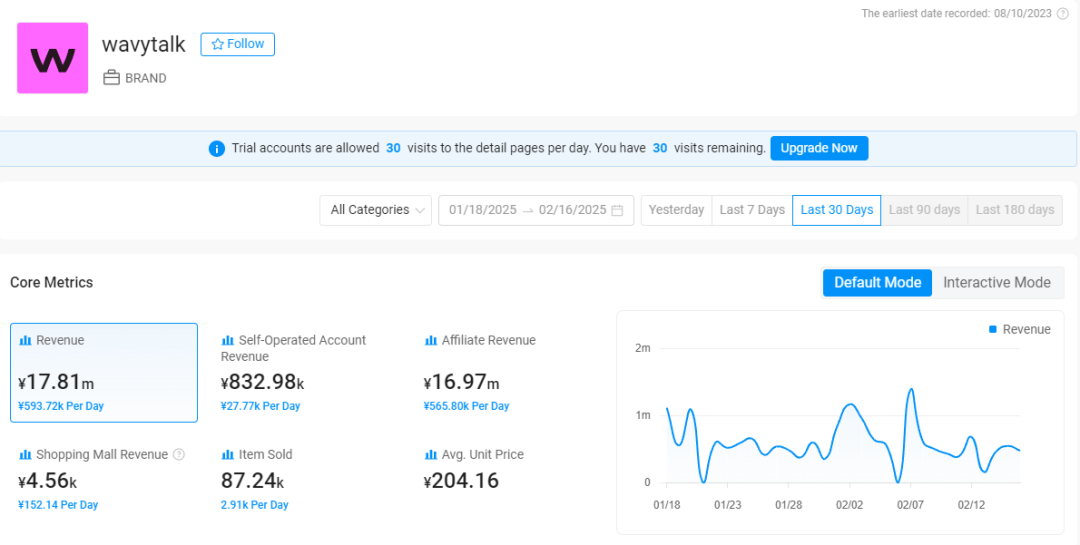Click the 01/18 label on chart axis
Screen dimensions: 1080x545
(x=667, y=505)
